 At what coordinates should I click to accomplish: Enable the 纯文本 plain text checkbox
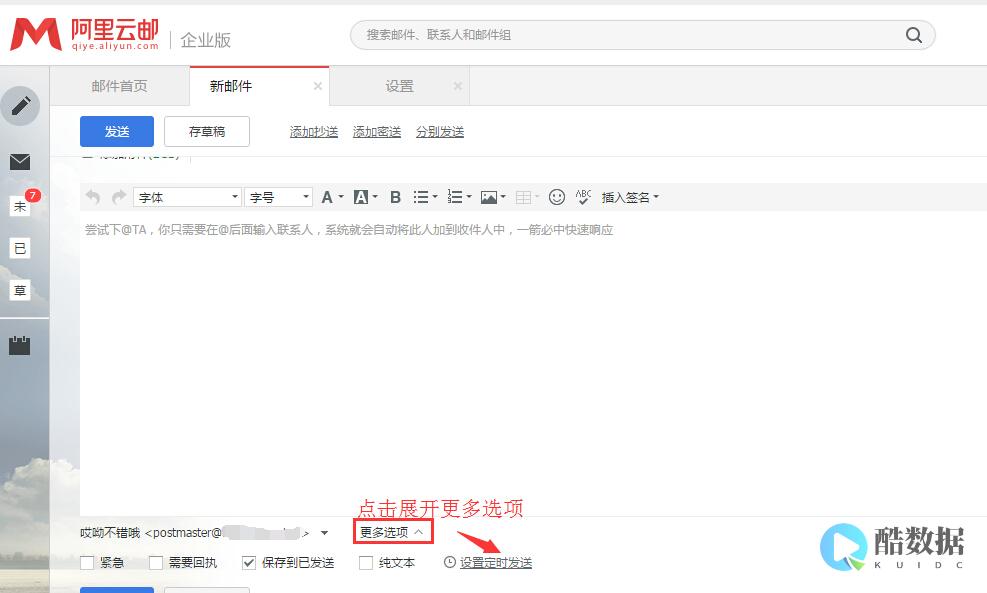pos(366,562)
